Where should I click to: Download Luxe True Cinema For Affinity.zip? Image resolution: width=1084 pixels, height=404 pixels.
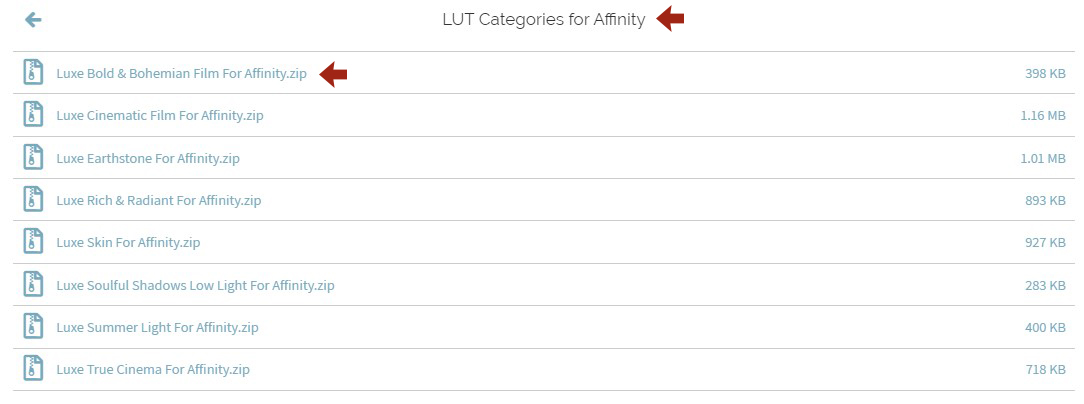[x=153, y=370]
